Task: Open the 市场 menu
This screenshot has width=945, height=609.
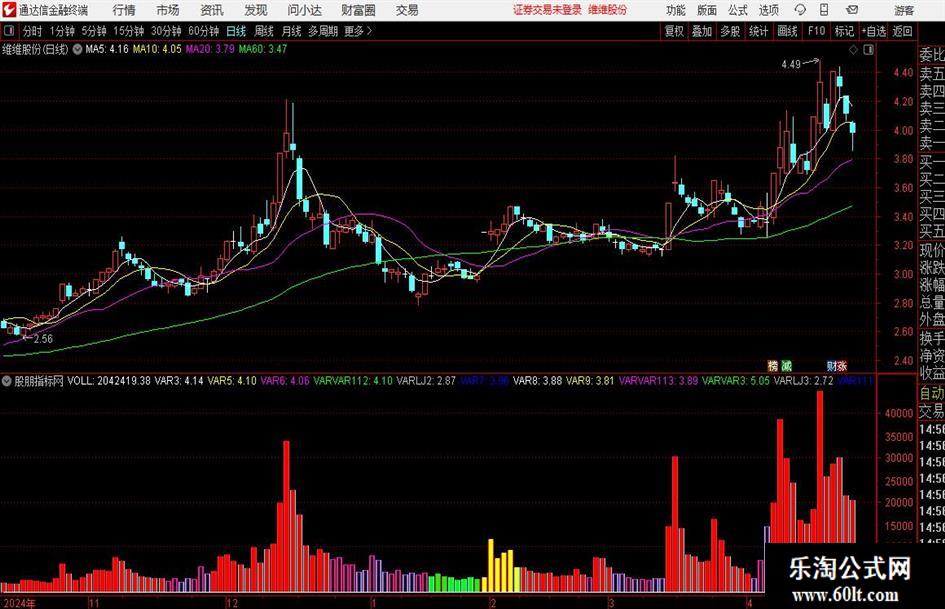Action: pos(168,10)
